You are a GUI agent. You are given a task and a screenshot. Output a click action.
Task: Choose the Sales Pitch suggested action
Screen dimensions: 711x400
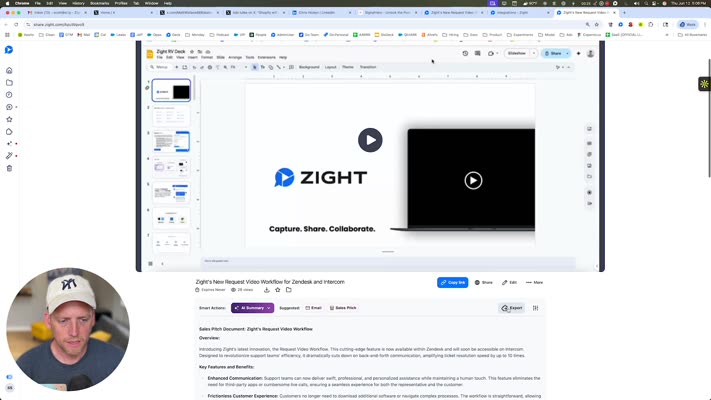[343, 308]
